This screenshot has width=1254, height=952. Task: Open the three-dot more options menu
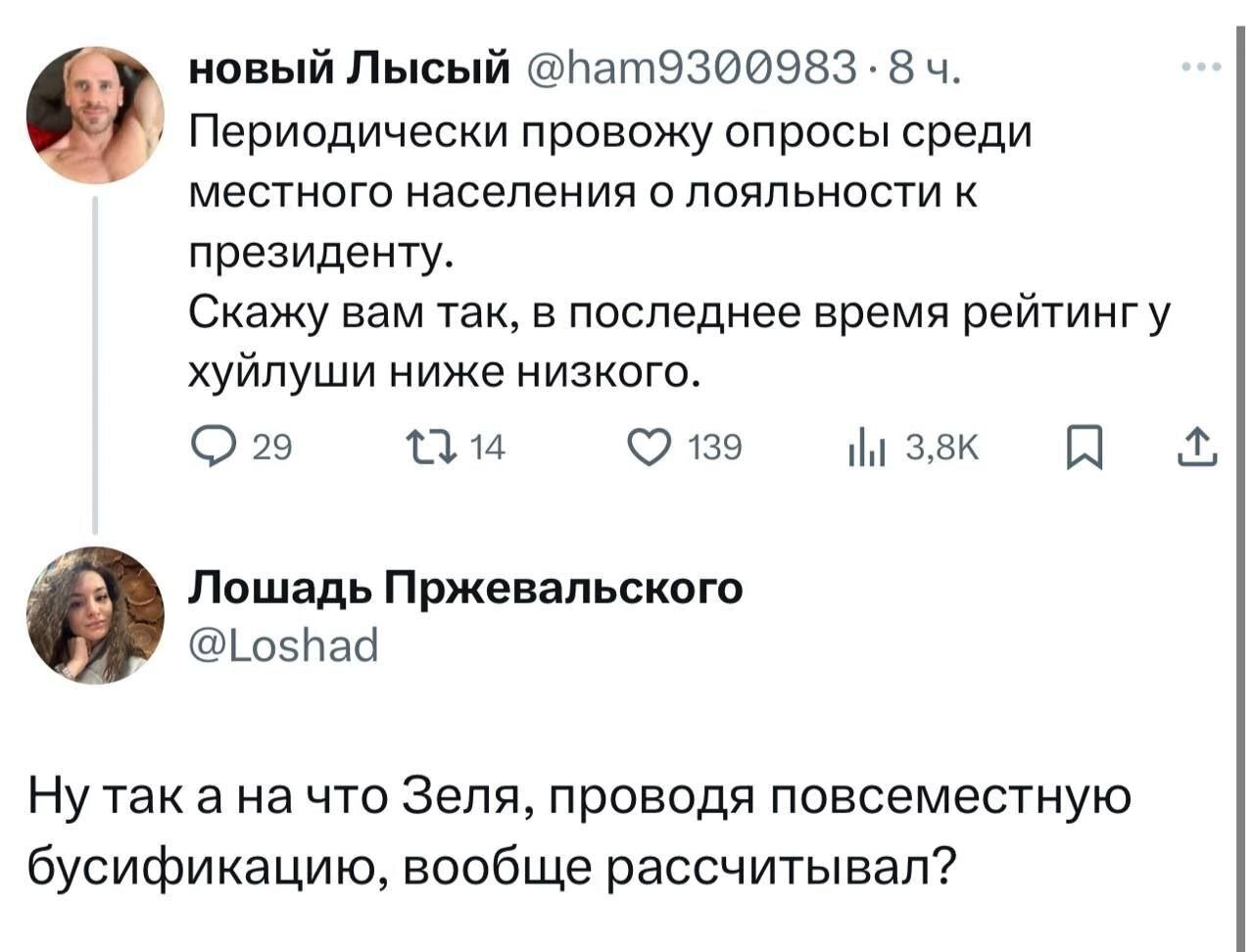click(x=1201, y=69)
